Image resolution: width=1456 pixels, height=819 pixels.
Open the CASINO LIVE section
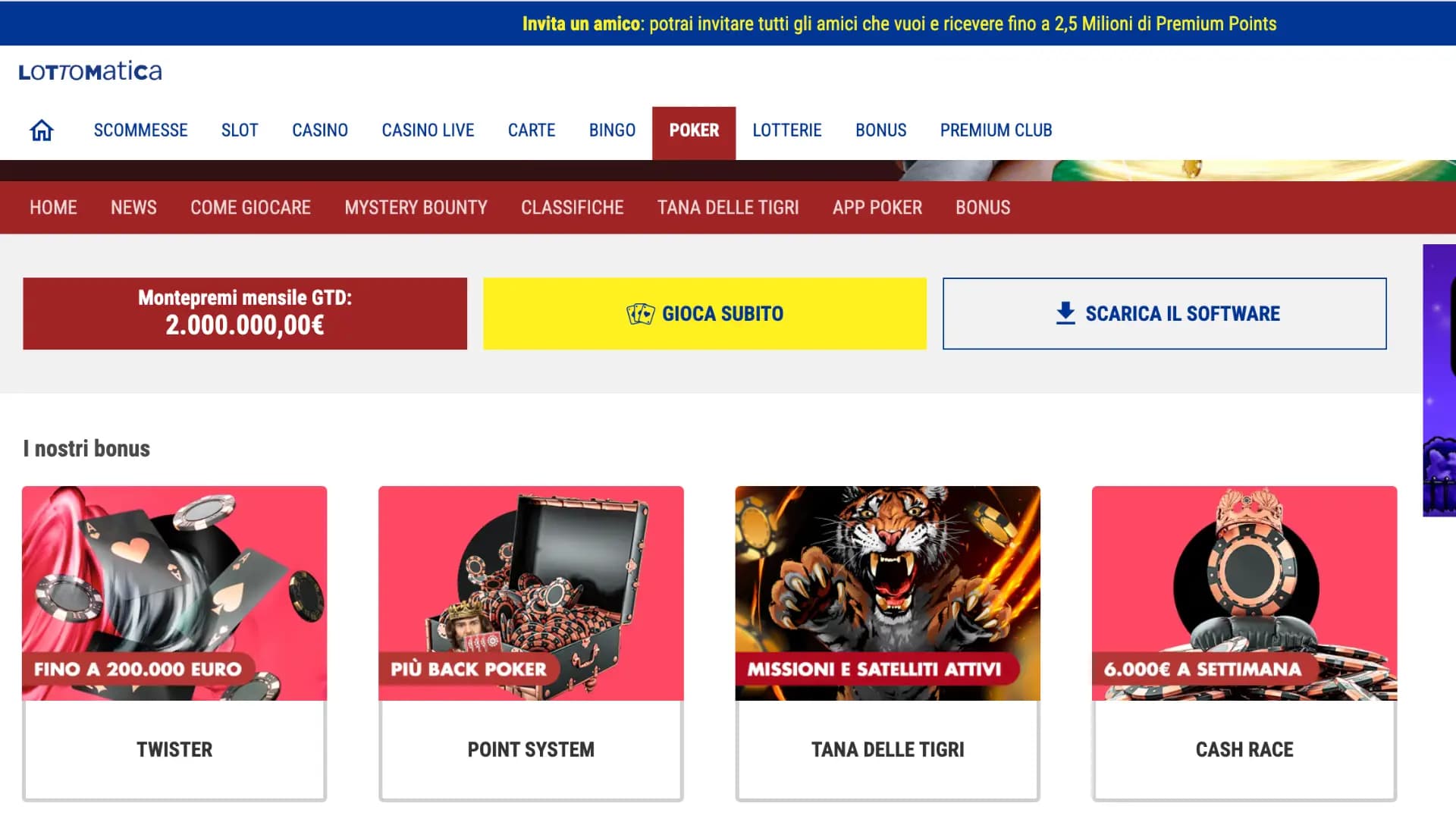(428, 130)
